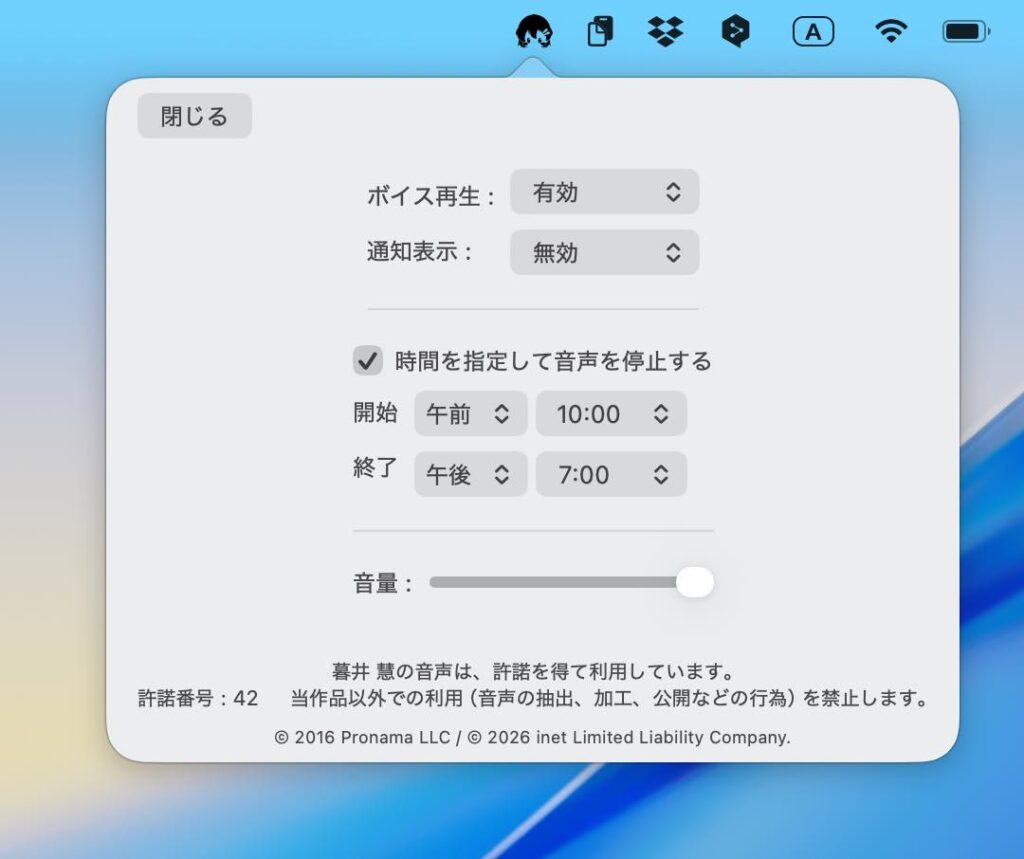Click the 暮井 慧の音声 license notice text
This screenshot has height=859, width=1024.
coord(533,671)
